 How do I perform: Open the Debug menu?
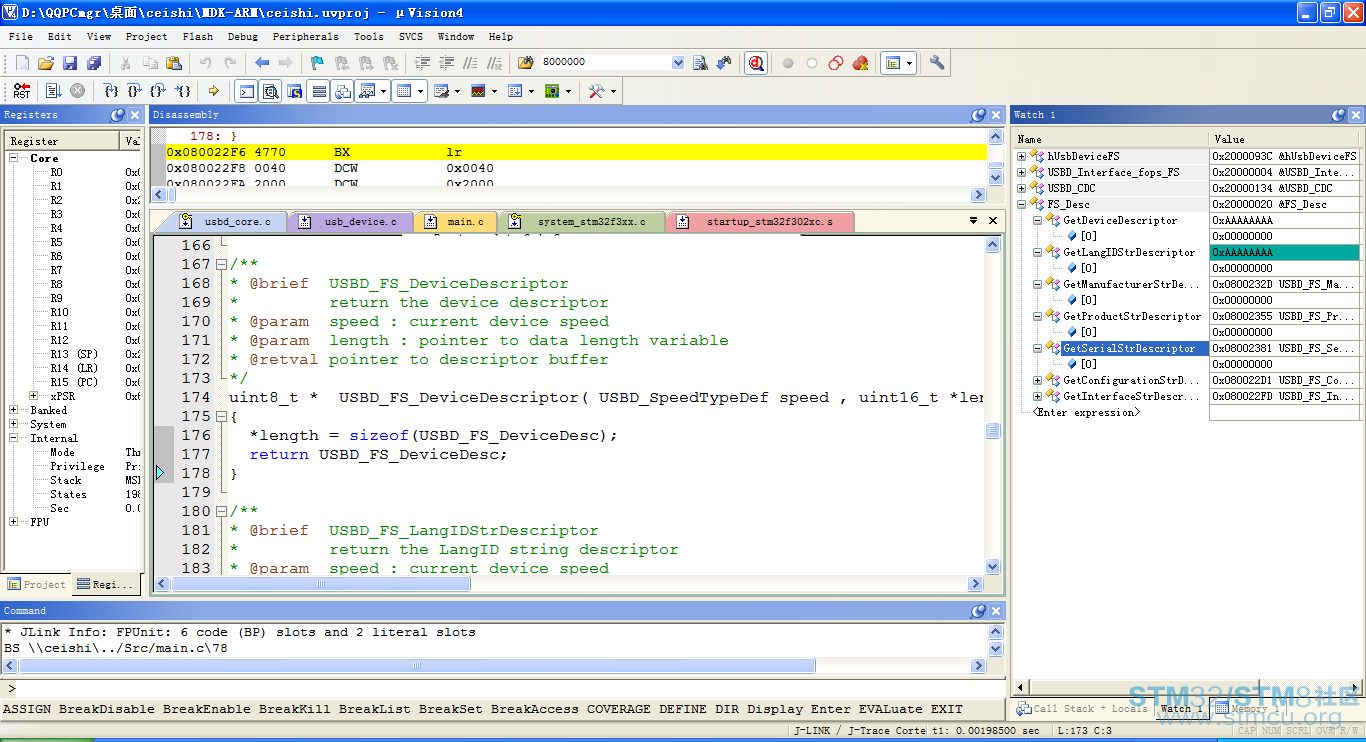tap(242, 36)
